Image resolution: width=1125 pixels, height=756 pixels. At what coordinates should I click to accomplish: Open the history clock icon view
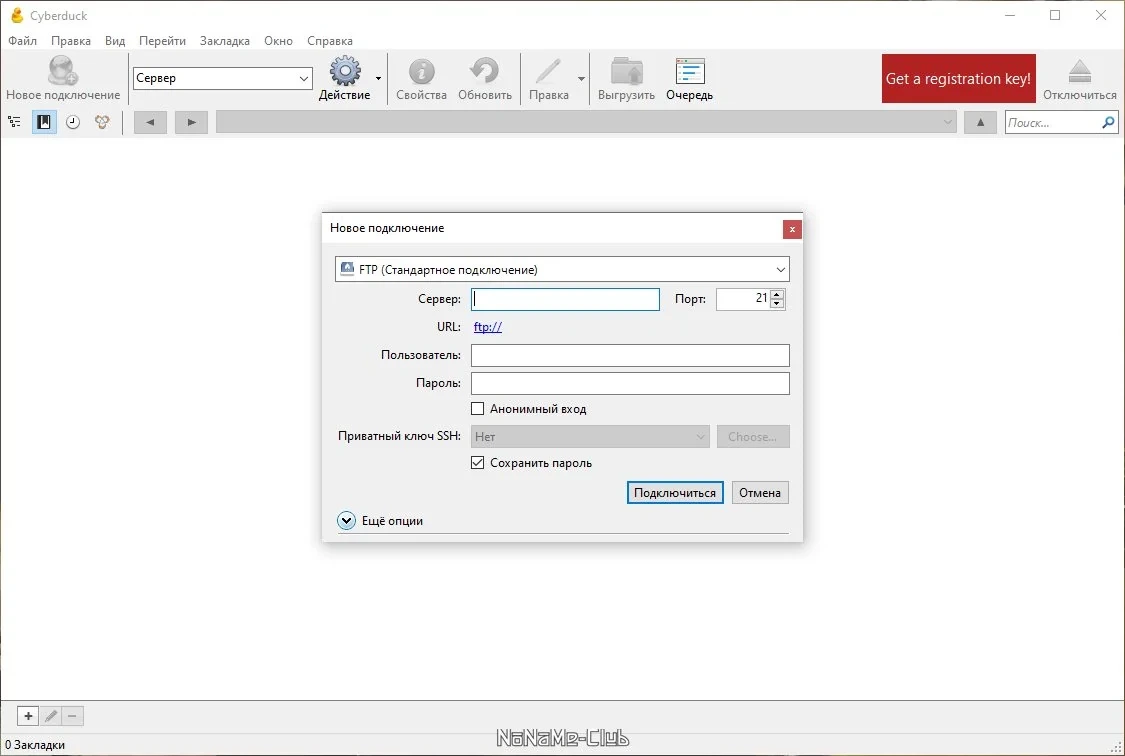click(73, 122)
